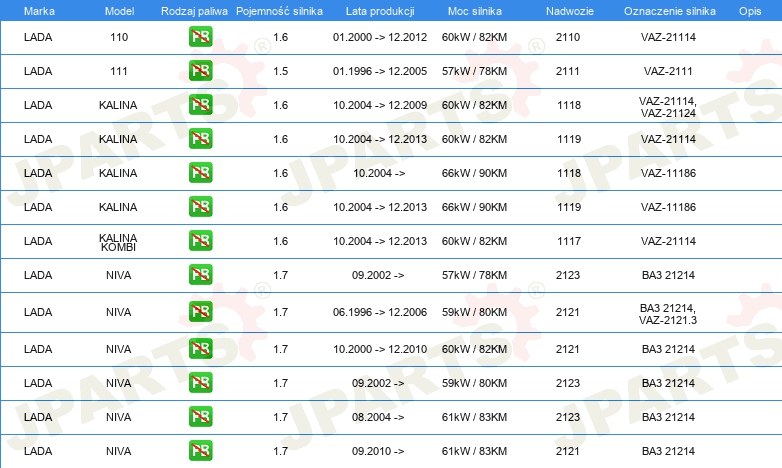Click production dates 01.2000 -> 12.2012
This screenshot has width=782, height=468.
click(380, 37)
